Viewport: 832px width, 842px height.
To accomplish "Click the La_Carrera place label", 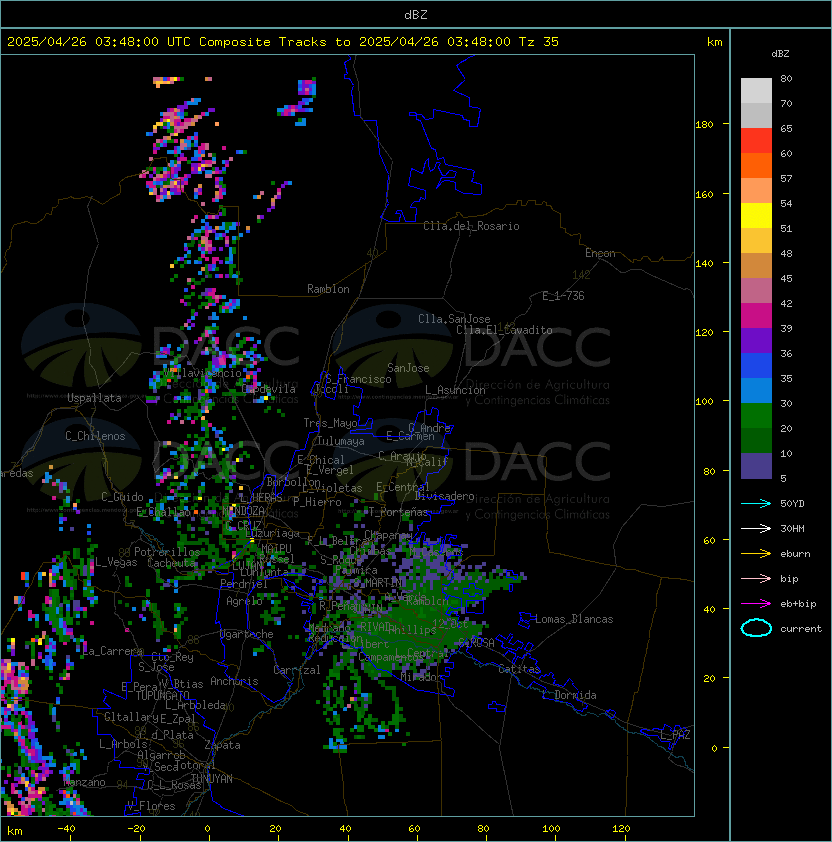I will (x=113, y=651).
